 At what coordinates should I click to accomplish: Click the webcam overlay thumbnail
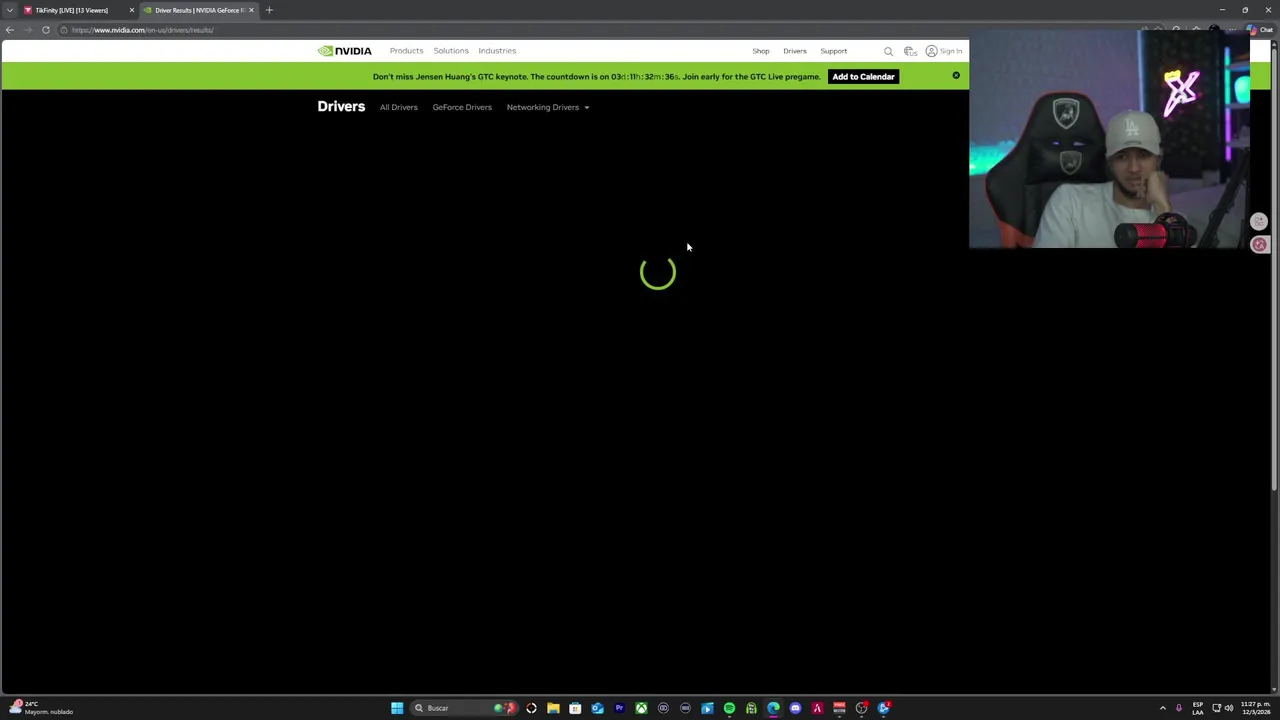(x=1109, y=139)
